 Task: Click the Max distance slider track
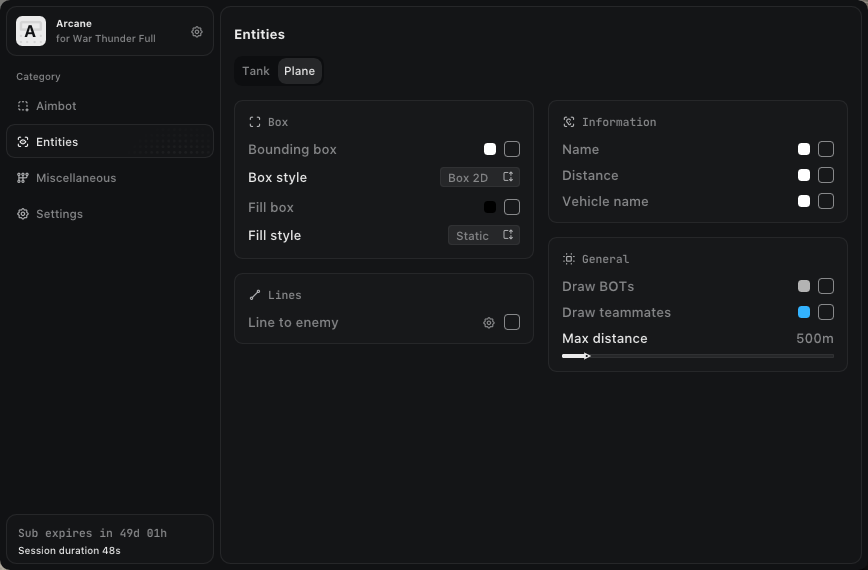point(698,356)
